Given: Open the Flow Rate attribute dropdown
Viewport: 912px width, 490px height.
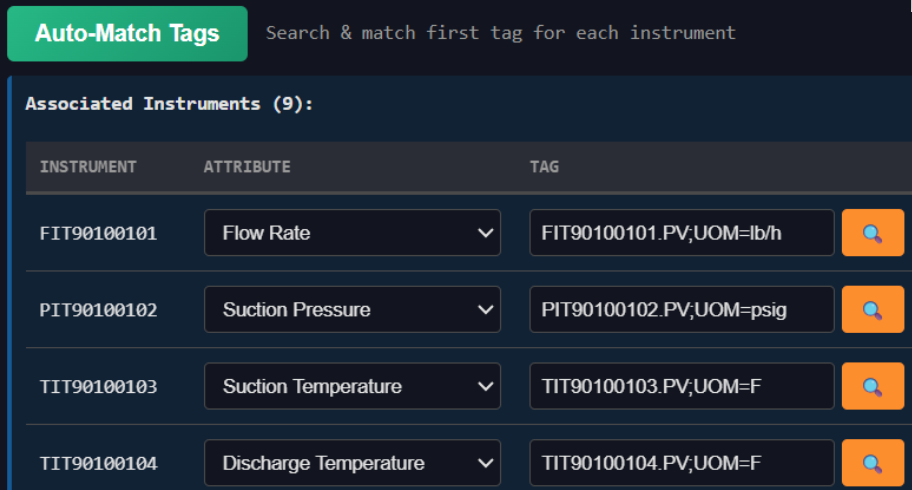Looking at the screenshot, I should [352, 233].
